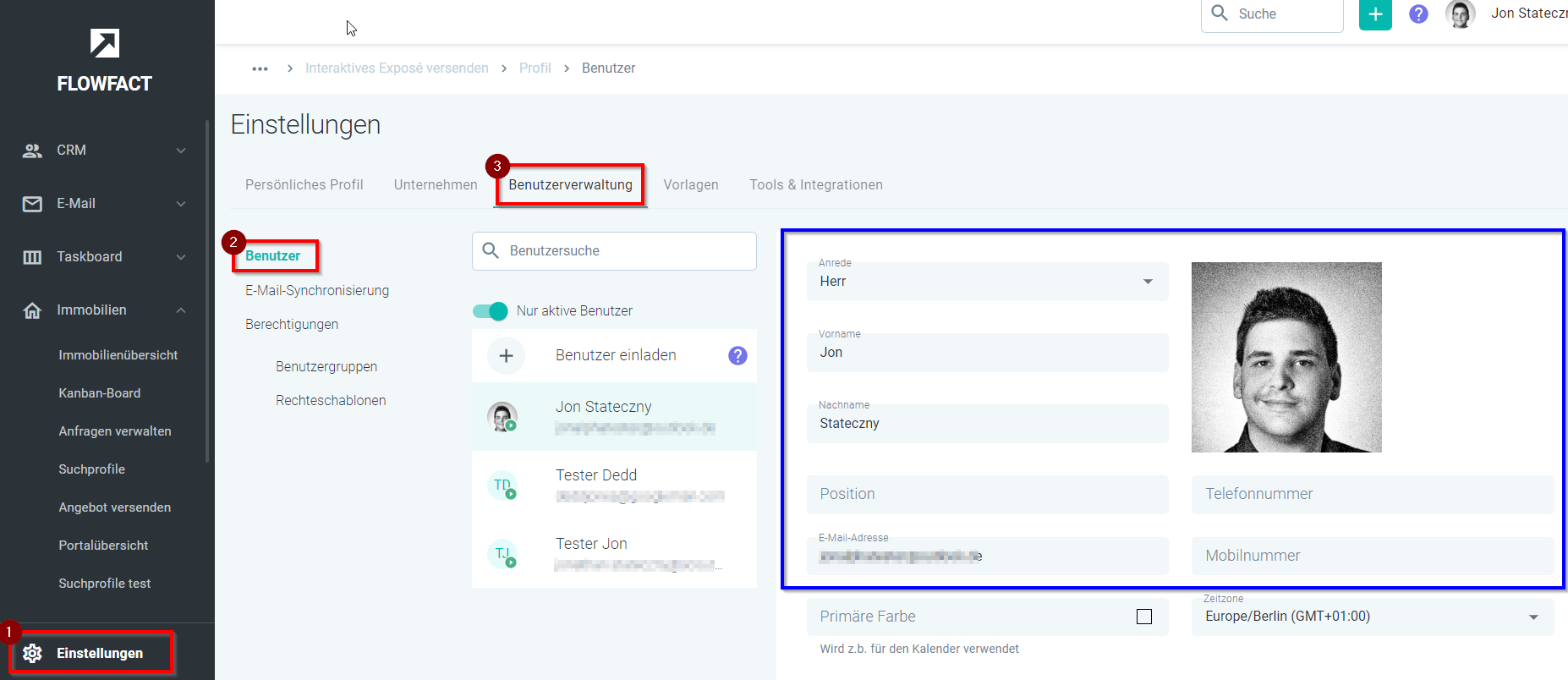Toggle Nur aktive Benutzer switch
The image size is (1568, 680).
[491, 311]
